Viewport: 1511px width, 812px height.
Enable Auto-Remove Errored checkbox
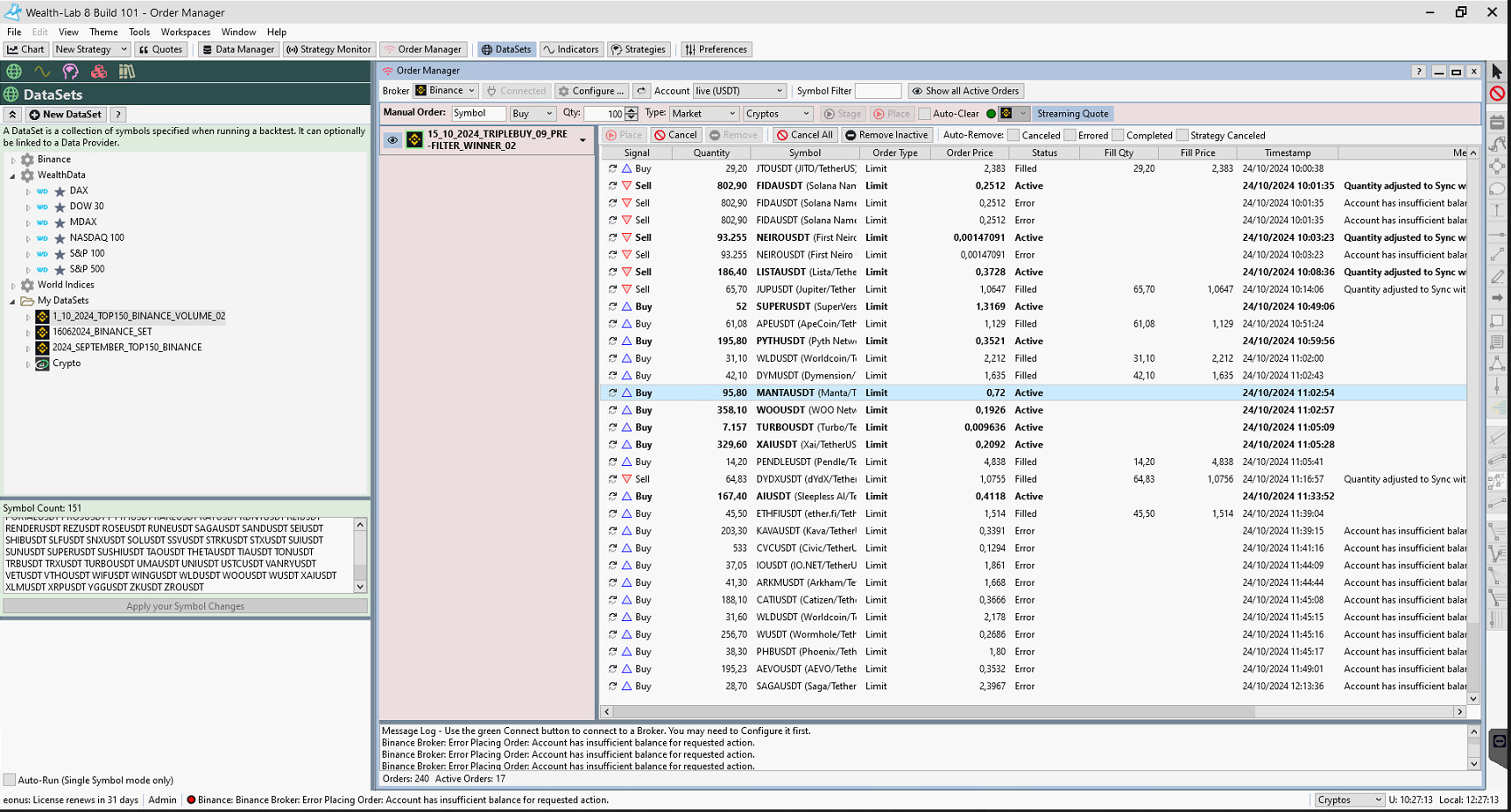point(1069,136)
